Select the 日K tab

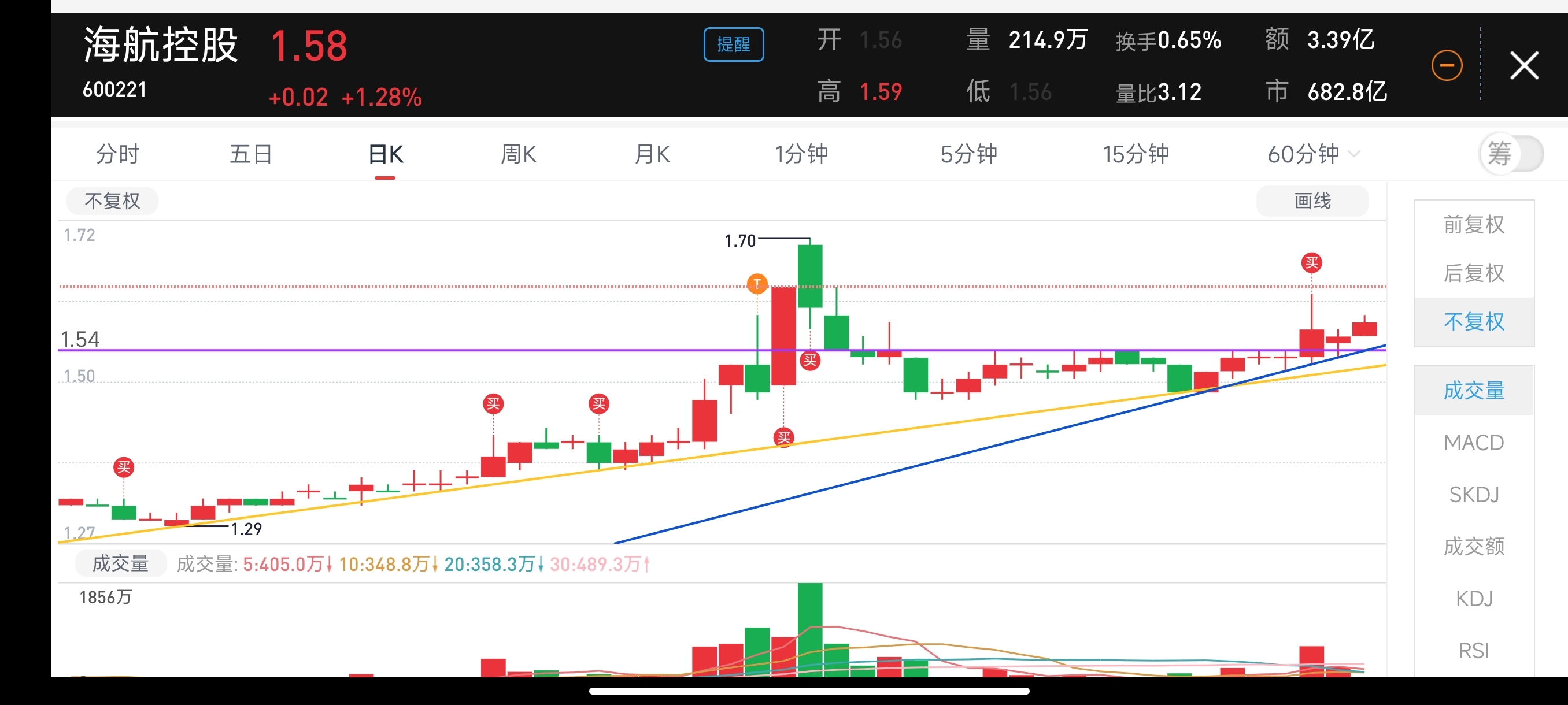pyautogui.click(x=385, y=154)
